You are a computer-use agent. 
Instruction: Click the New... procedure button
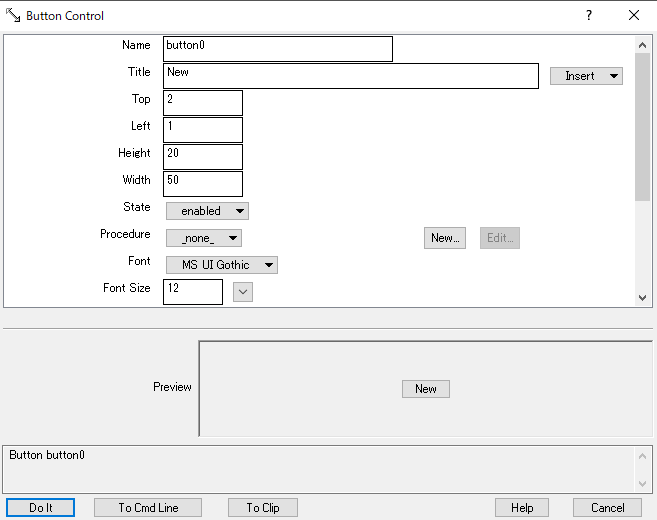(445, 238)
